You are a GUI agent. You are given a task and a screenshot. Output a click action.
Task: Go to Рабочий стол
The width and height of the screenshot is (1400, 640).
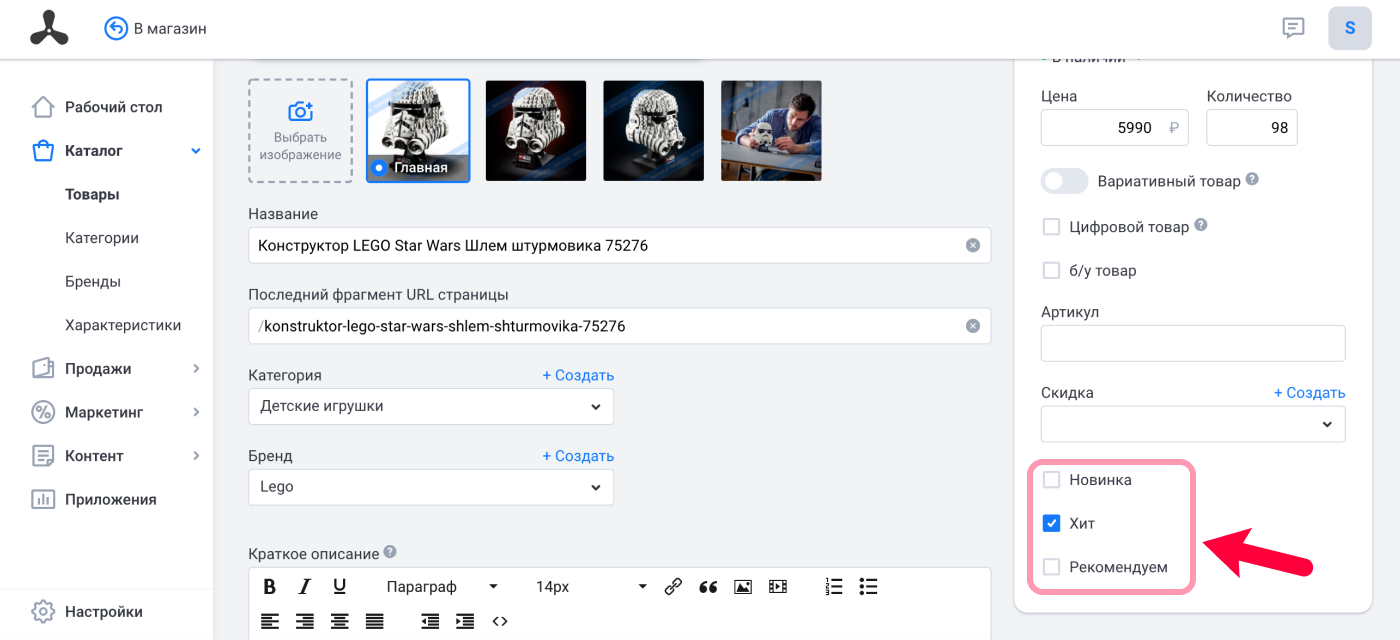tap(113, 107)
